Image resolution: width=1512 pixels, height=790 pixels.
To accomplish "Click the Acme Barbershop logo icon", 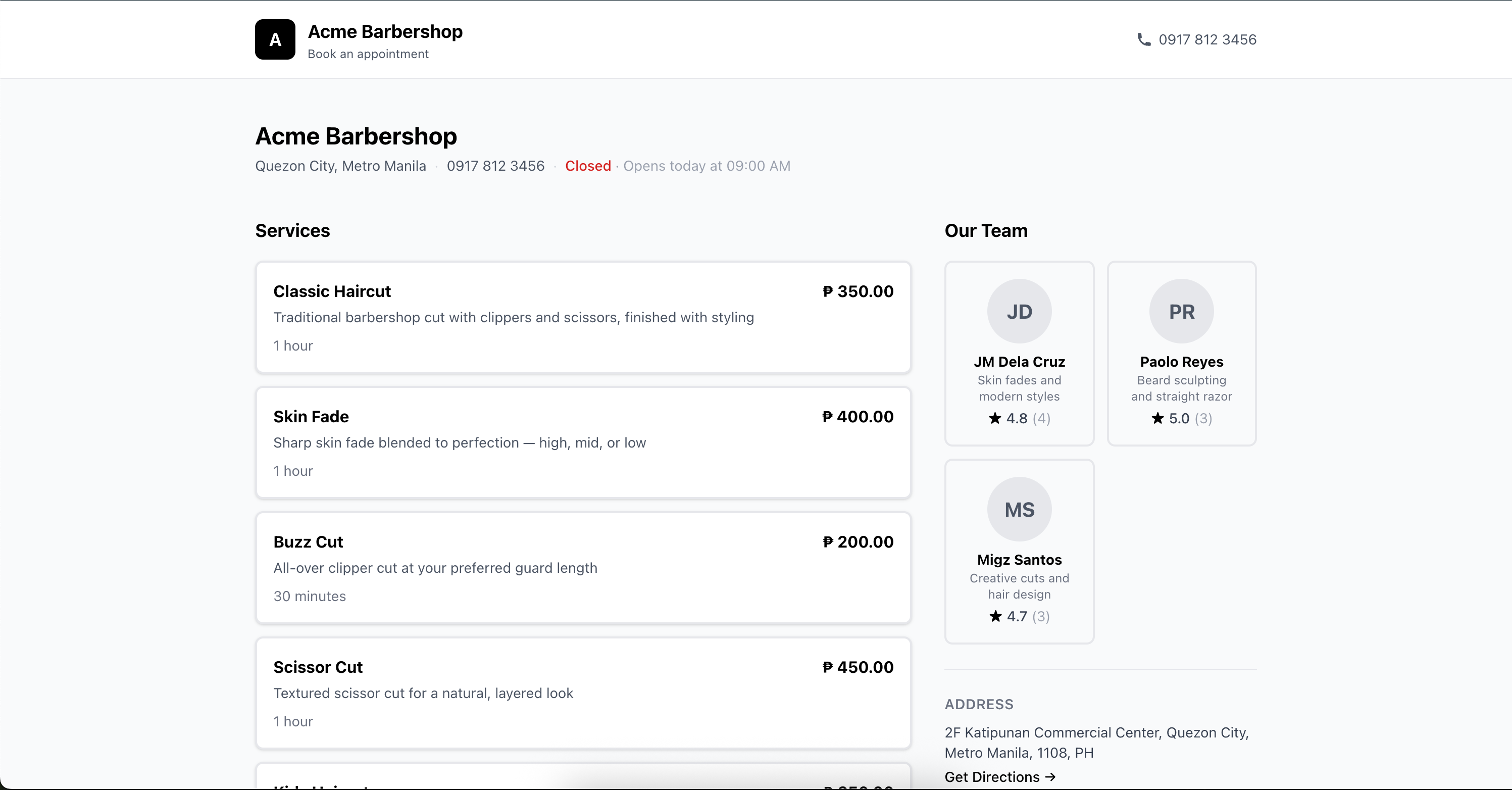I will [275, 39].
